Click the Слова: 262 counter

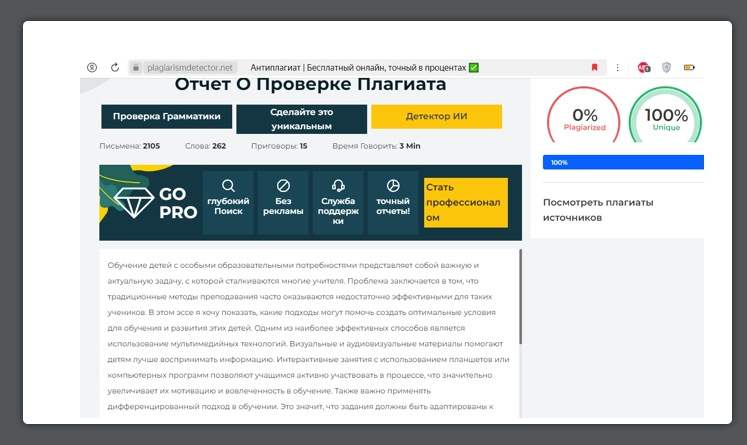pos(205,146)
